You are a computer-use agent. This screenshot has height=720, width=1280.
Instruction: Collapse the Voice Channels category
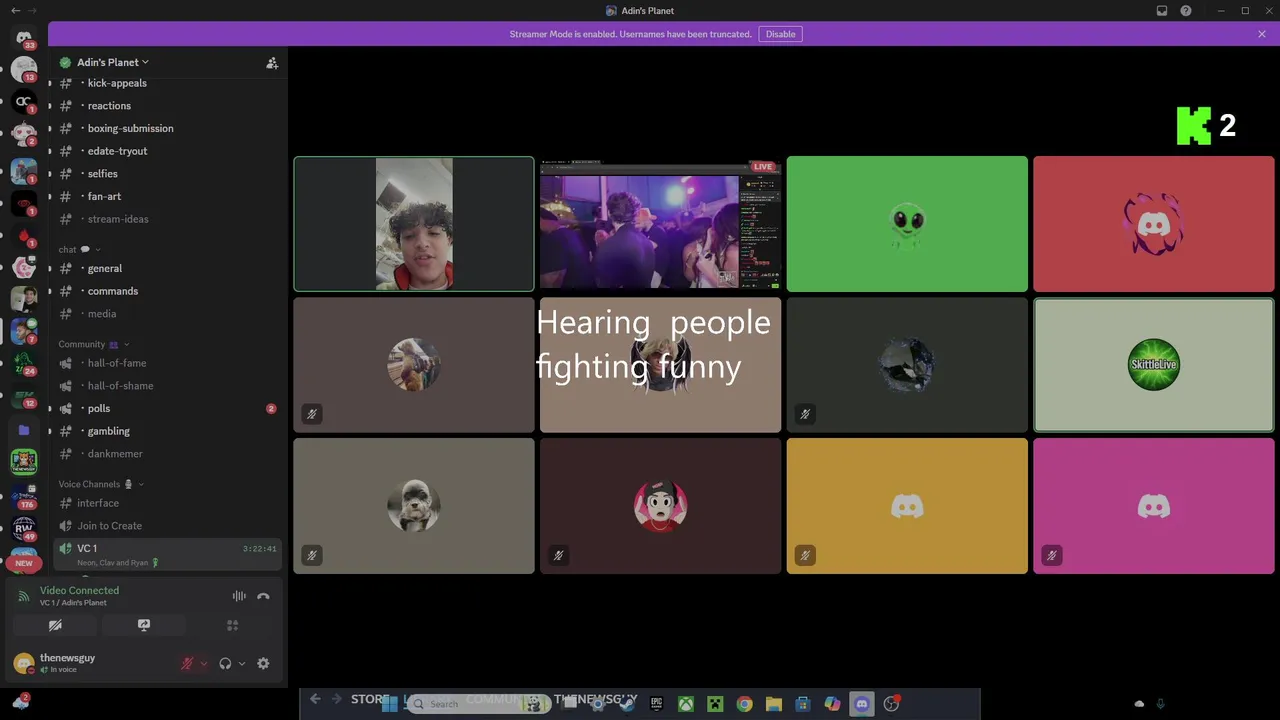[101, 484]
